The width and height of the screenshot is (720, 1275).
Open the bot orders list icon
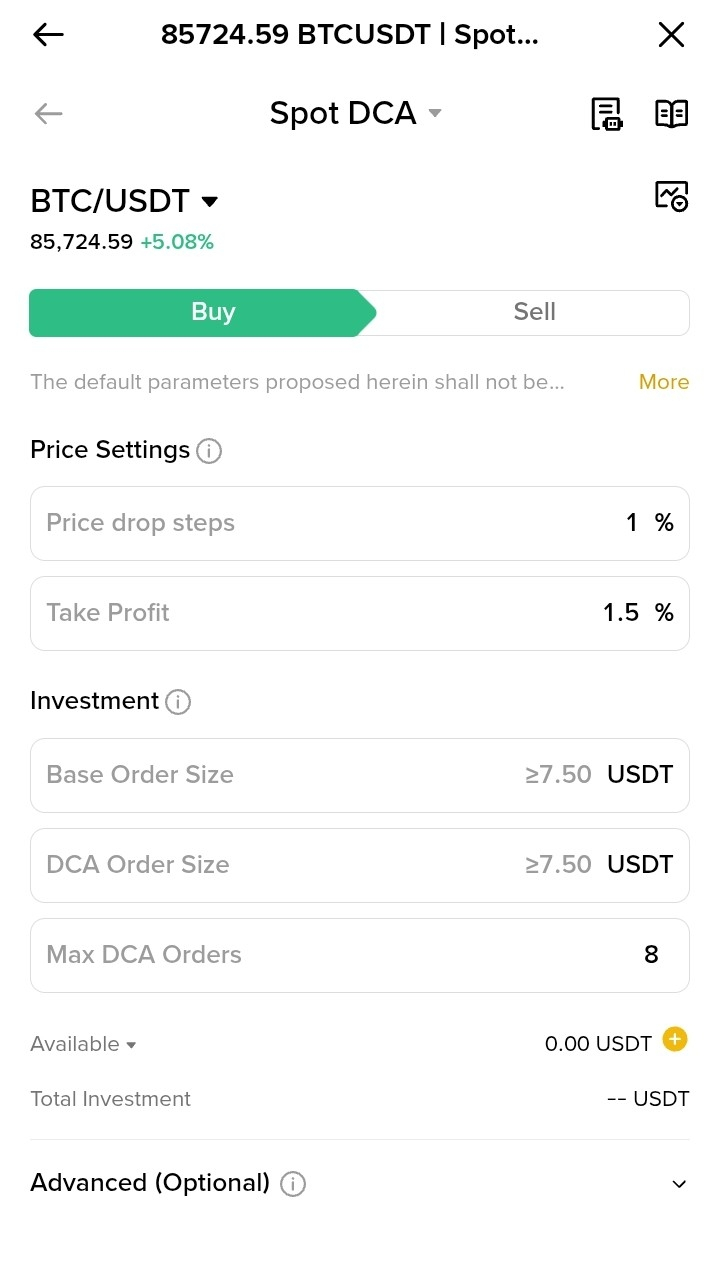click(x=606, y=114)
